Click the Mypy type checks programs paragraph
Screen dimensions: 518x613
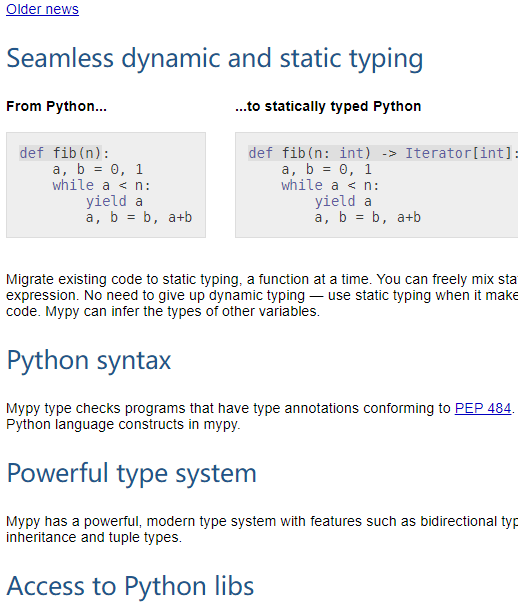(262, 416)
